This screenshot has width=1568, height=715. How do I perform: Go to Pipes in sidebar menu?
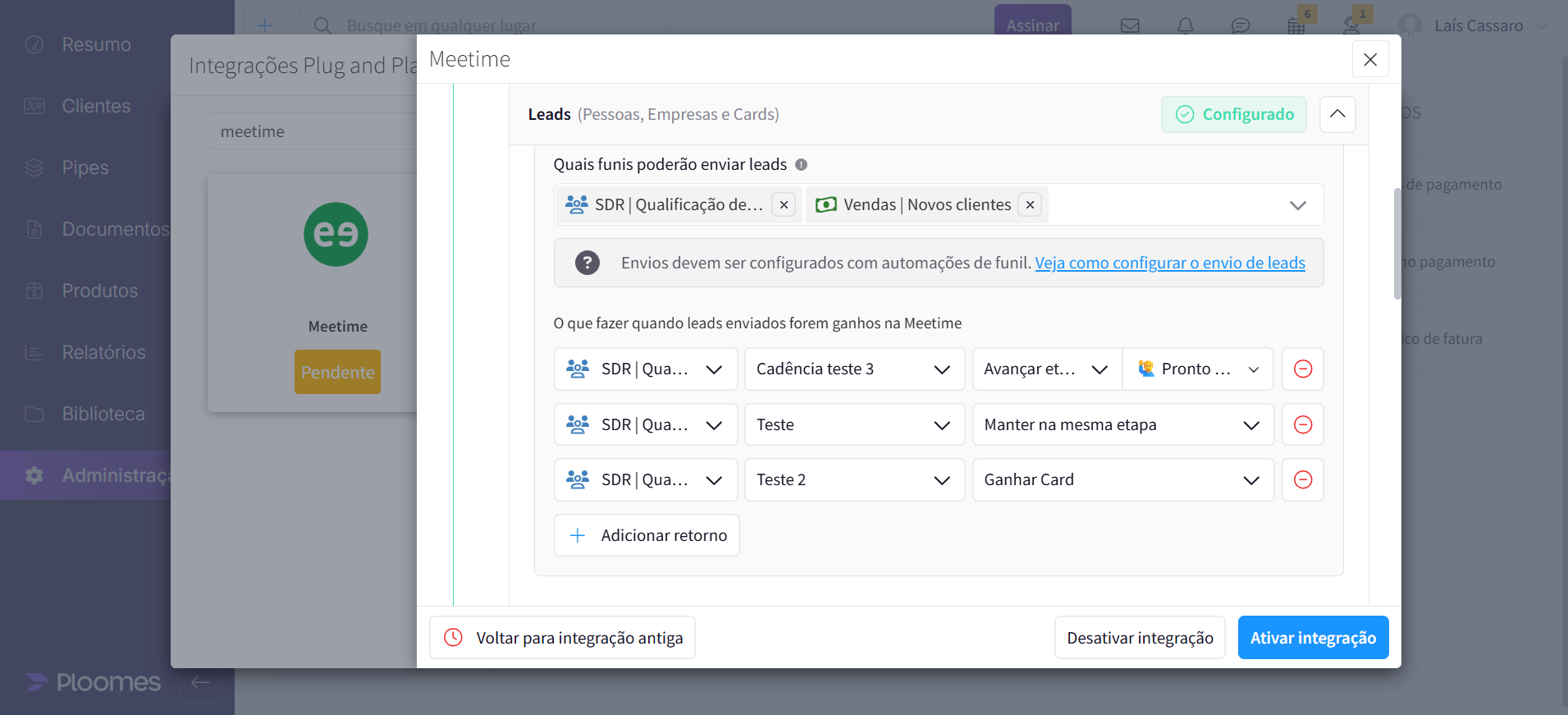tap(85, 167)
